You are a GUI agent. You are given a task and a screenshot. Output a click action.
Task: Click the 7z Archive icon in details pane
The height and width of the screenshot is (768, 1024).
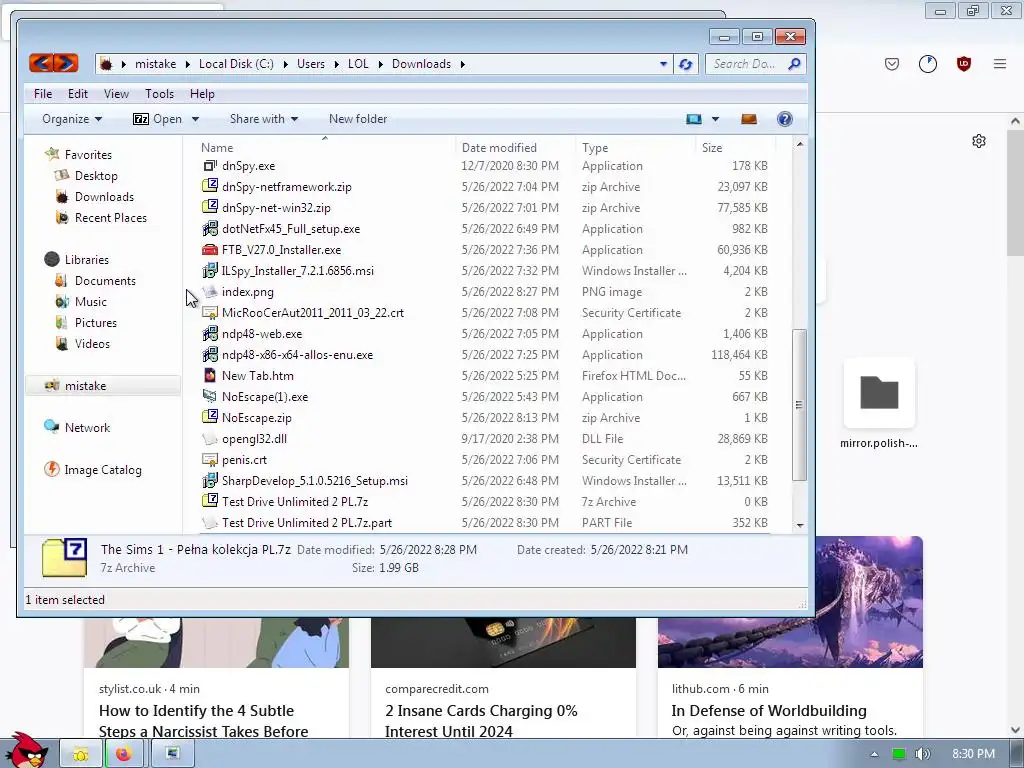point(64,558)
